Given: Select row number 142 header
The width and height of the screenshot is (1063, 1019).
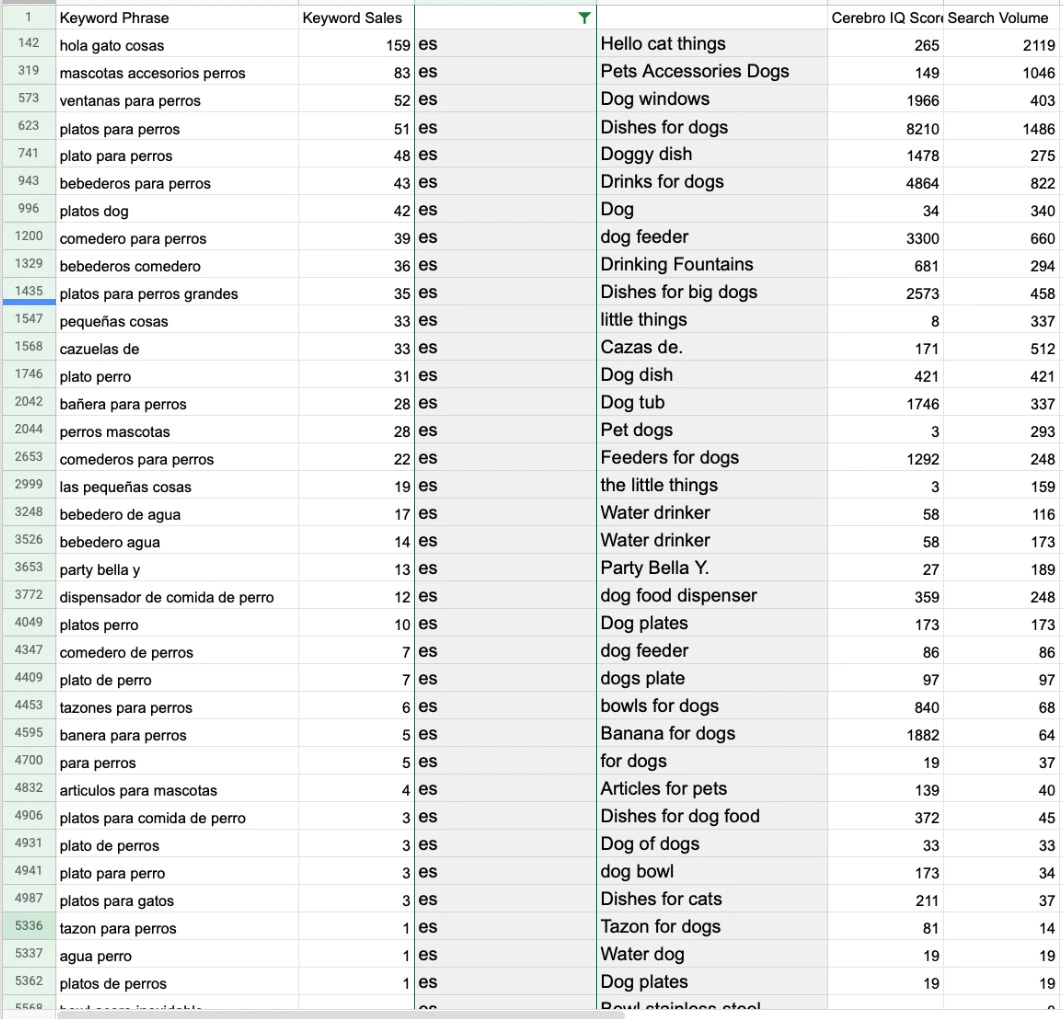Looking at the screenshot, I should tap(28, 44).
